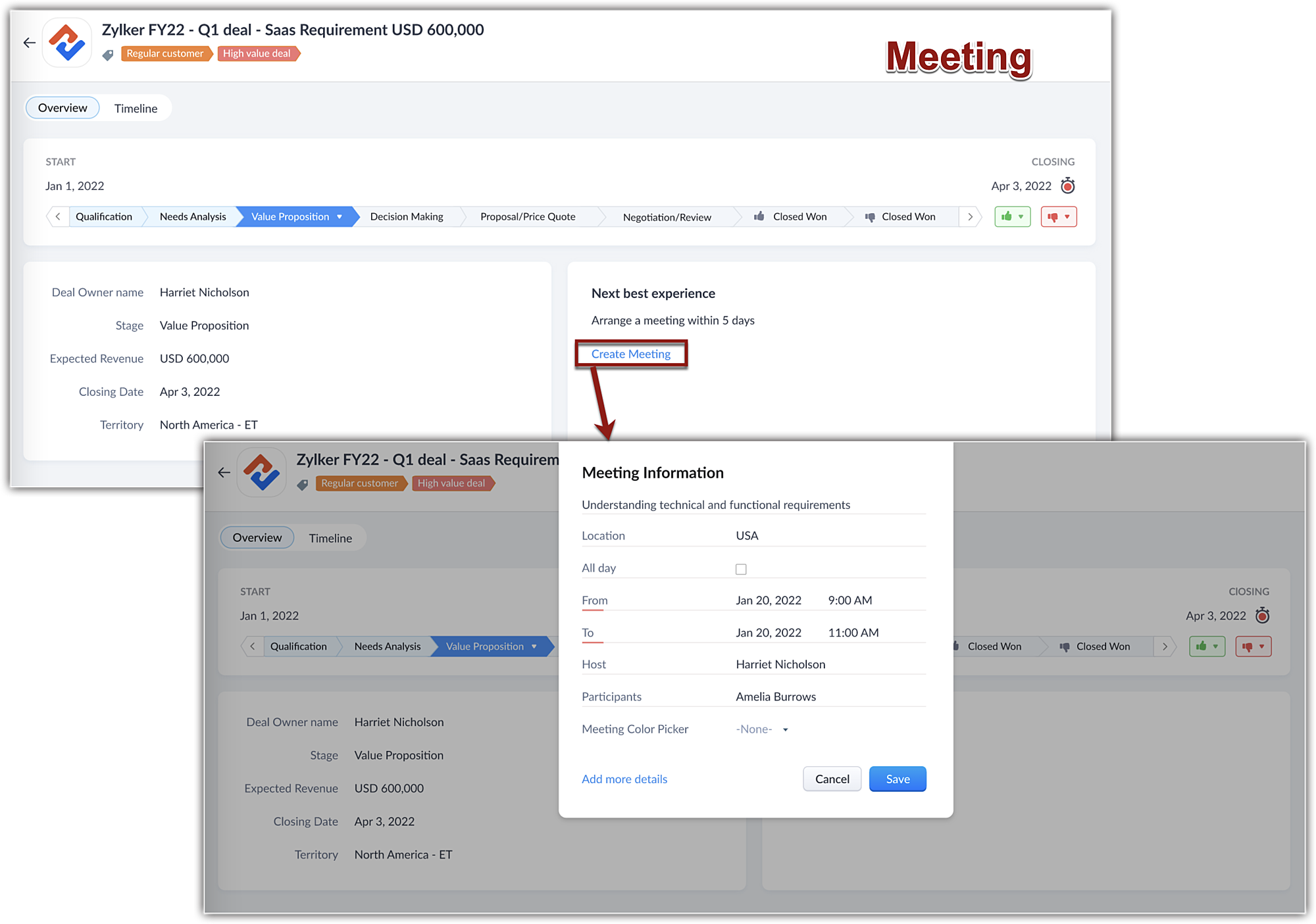Switch to the Timeline tab in top panel
The width and height of the screenshot is (1316, 924).
(136, 109)
